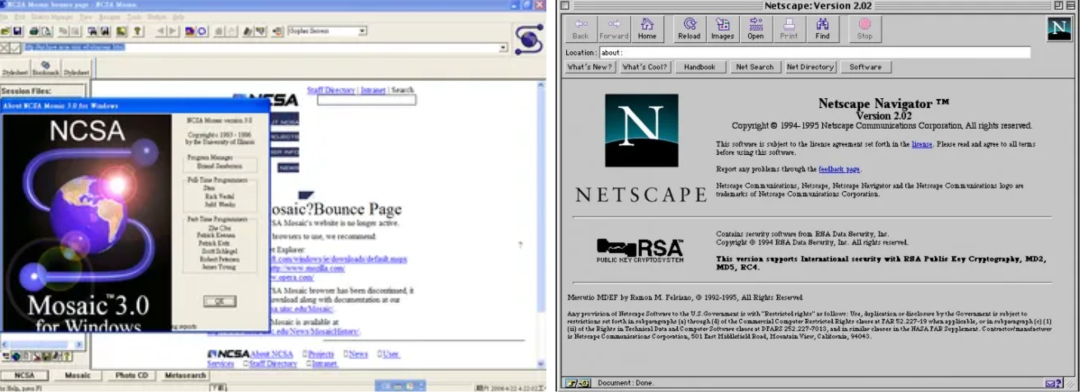This screenshot has height=392, width=1080.
Task: Click the Netscape N logo in toolbar
Action: click(x=1059, y=28)
